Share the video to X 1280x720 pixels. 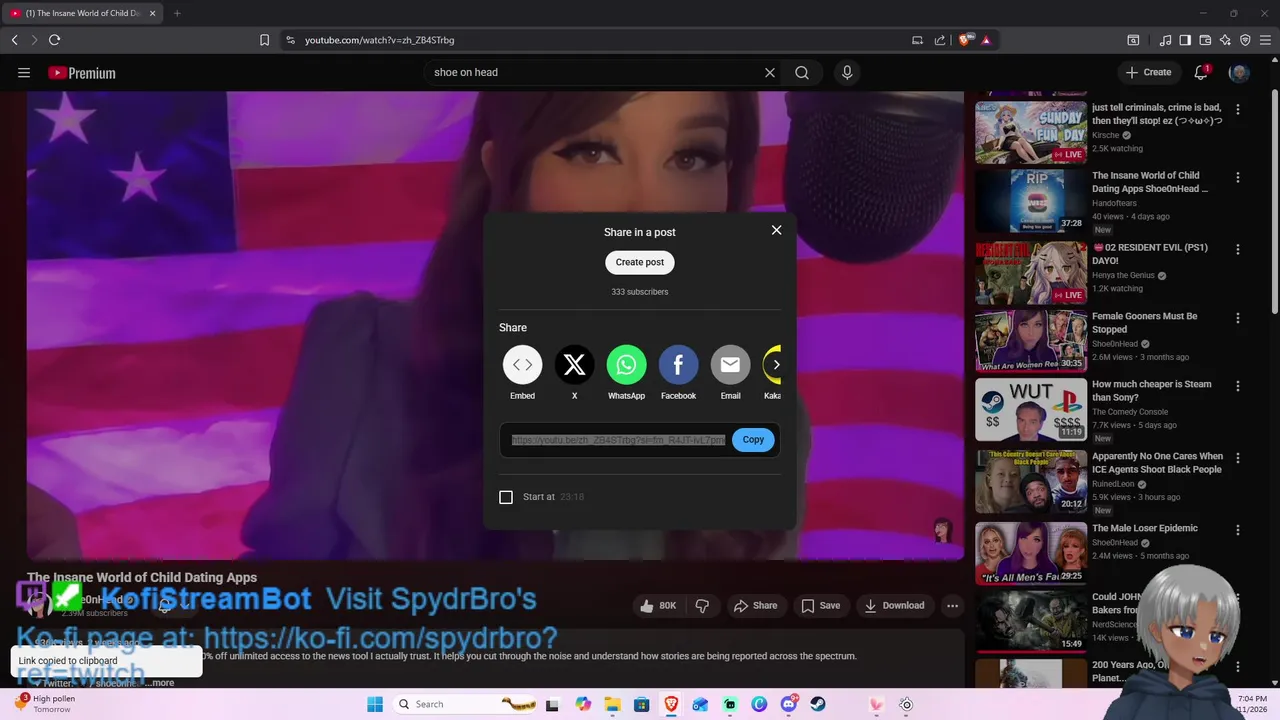(574, 365)
